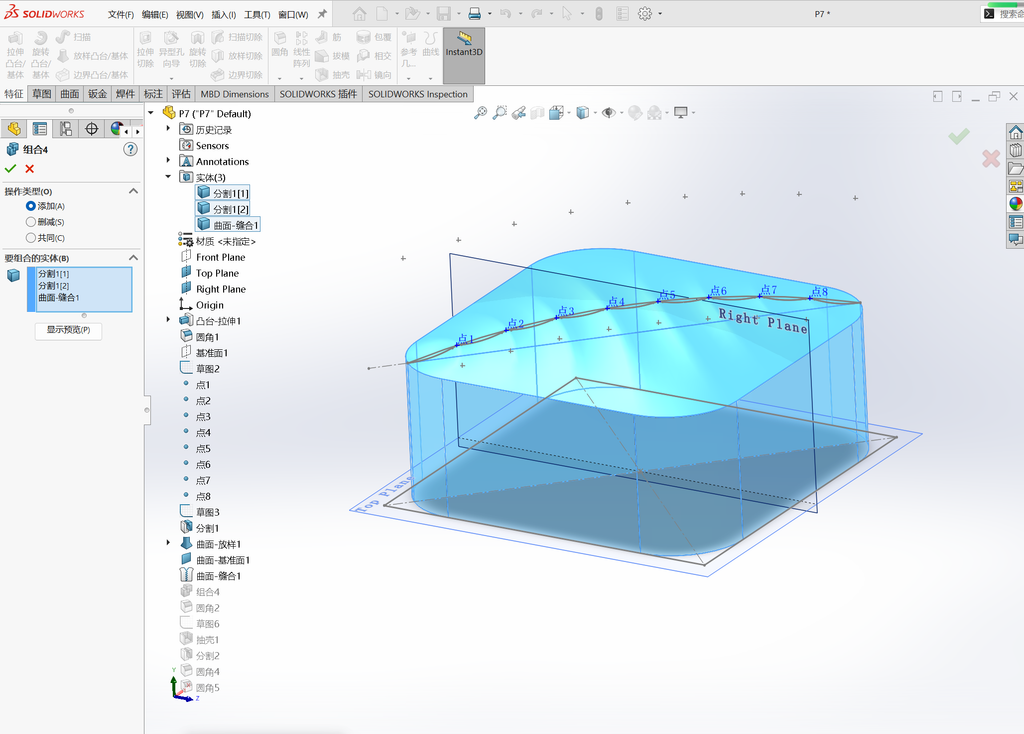Open the Options gear dropdown arrow
Image resolution: width=1024 pixels, height=734 pixels.
(x=660, y=14)
